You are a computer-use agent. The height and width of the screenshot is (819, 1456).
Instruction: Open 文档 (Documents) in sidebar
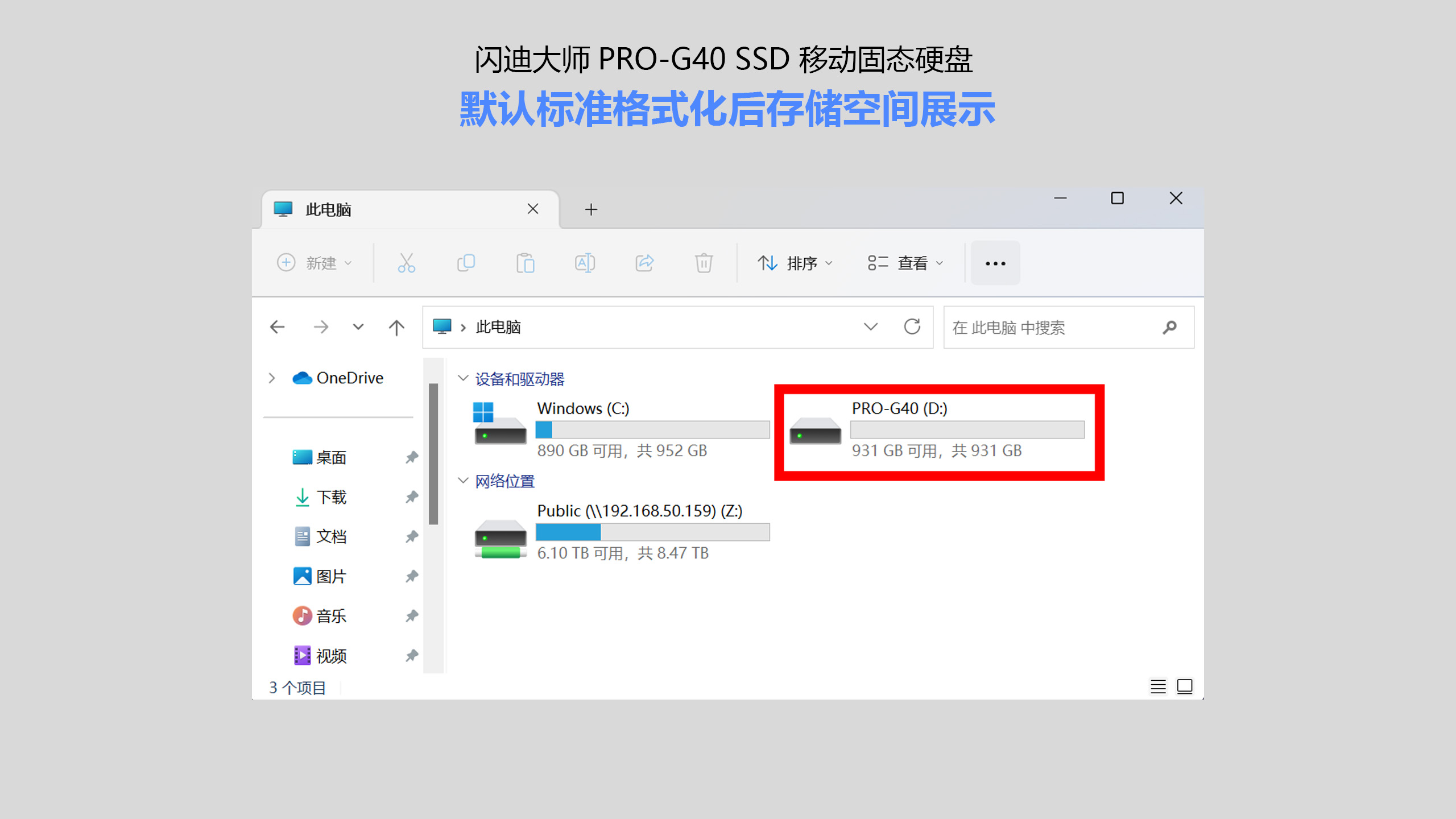pyautogui.click(x=320, y=536)
